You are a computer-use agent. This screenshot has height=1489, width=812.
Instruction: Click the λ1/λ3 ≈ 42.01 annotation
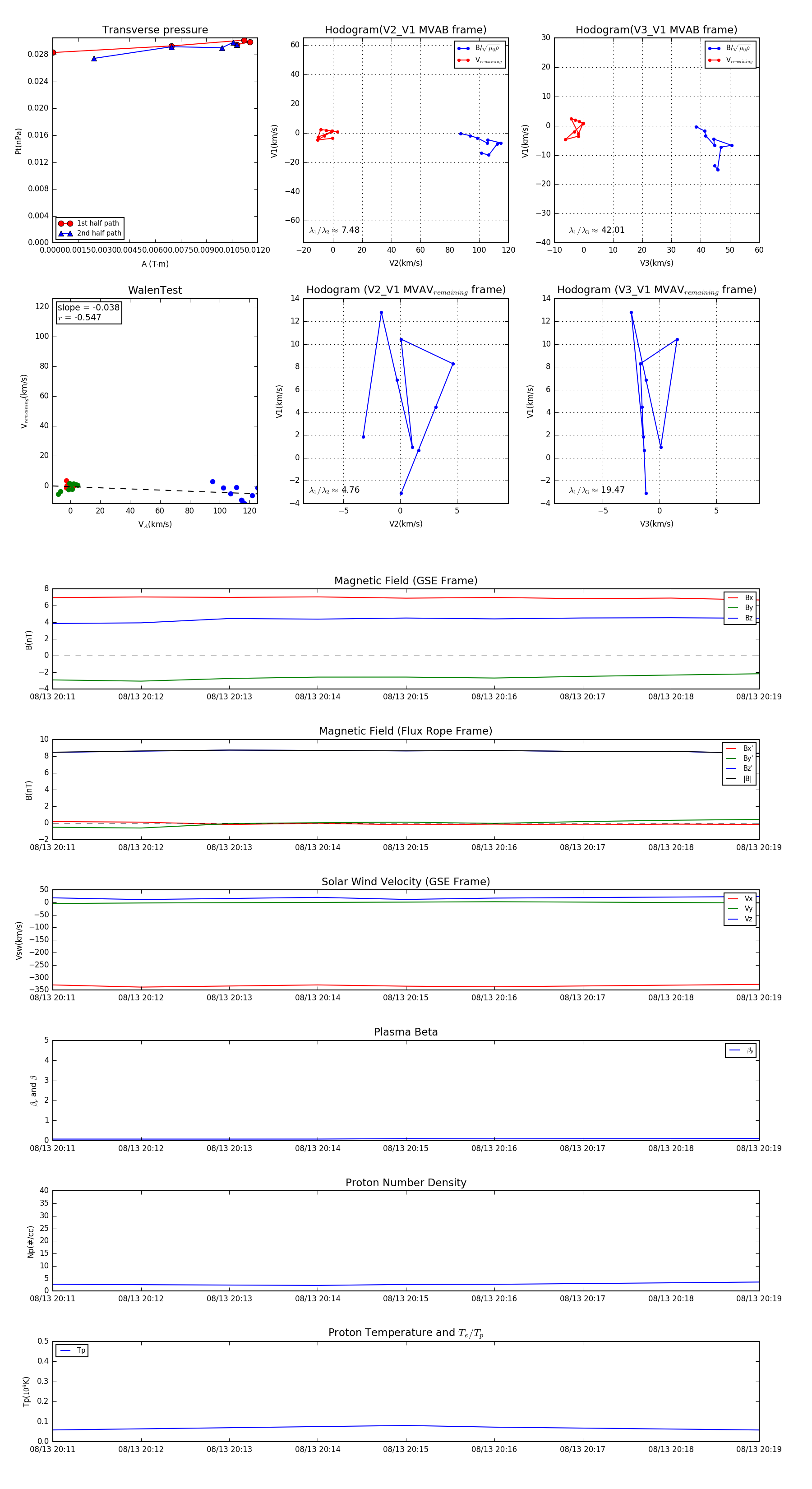click(x=596, y=230)
